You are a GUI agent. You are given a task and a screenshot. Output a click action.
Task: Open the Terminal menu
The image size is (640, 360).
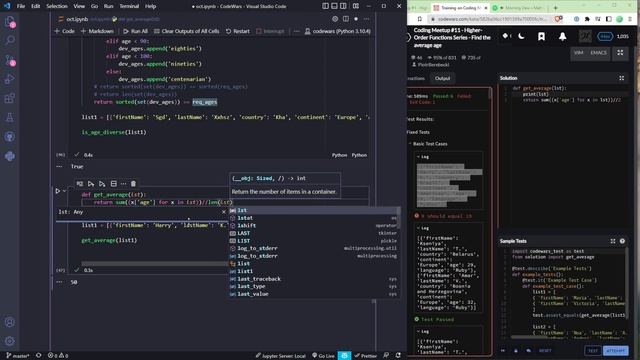pyautogui.click(x=129, y=6)
